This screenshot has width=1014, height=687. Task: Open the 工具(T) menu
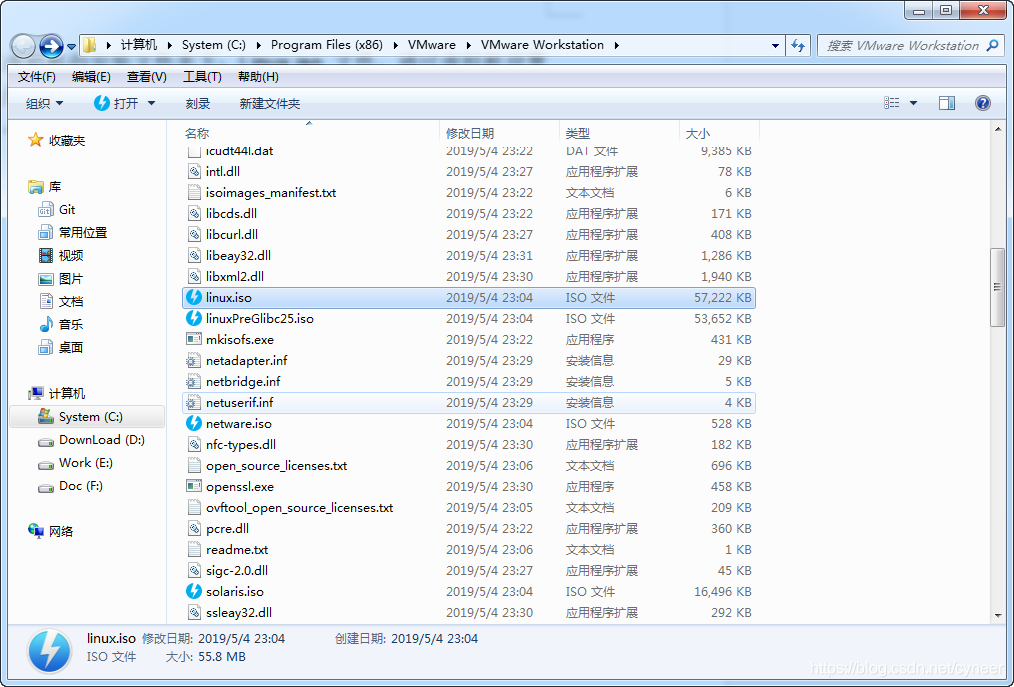[202, 77]
